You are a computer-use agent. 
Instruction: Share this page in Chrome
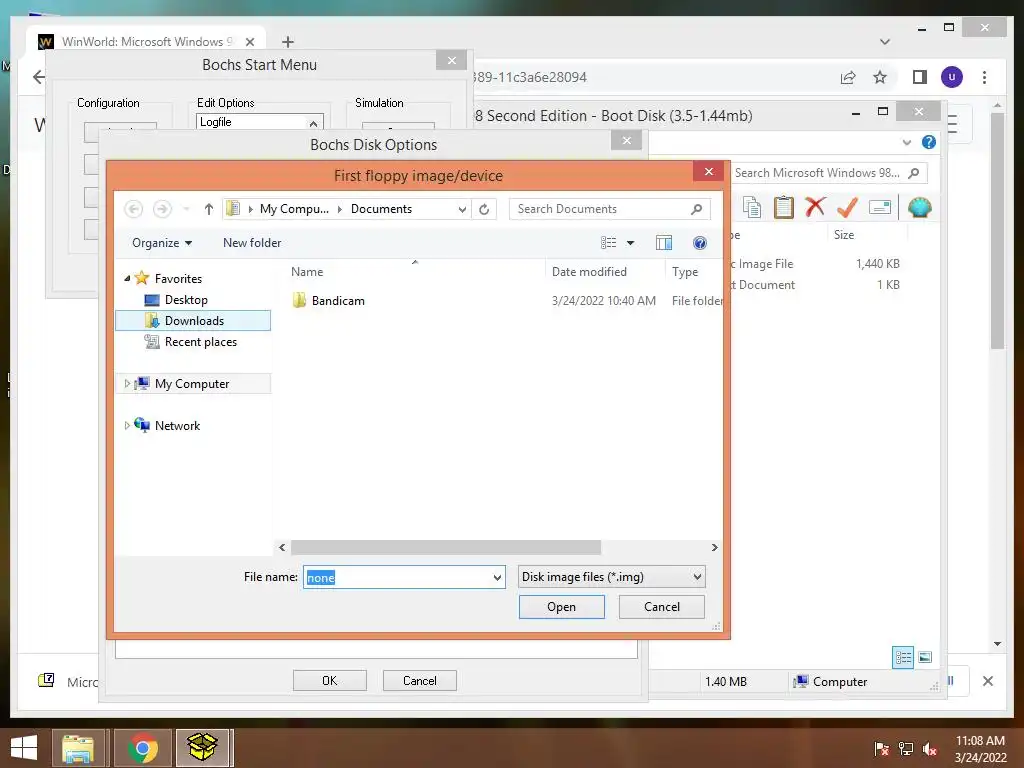pos(848,78)
